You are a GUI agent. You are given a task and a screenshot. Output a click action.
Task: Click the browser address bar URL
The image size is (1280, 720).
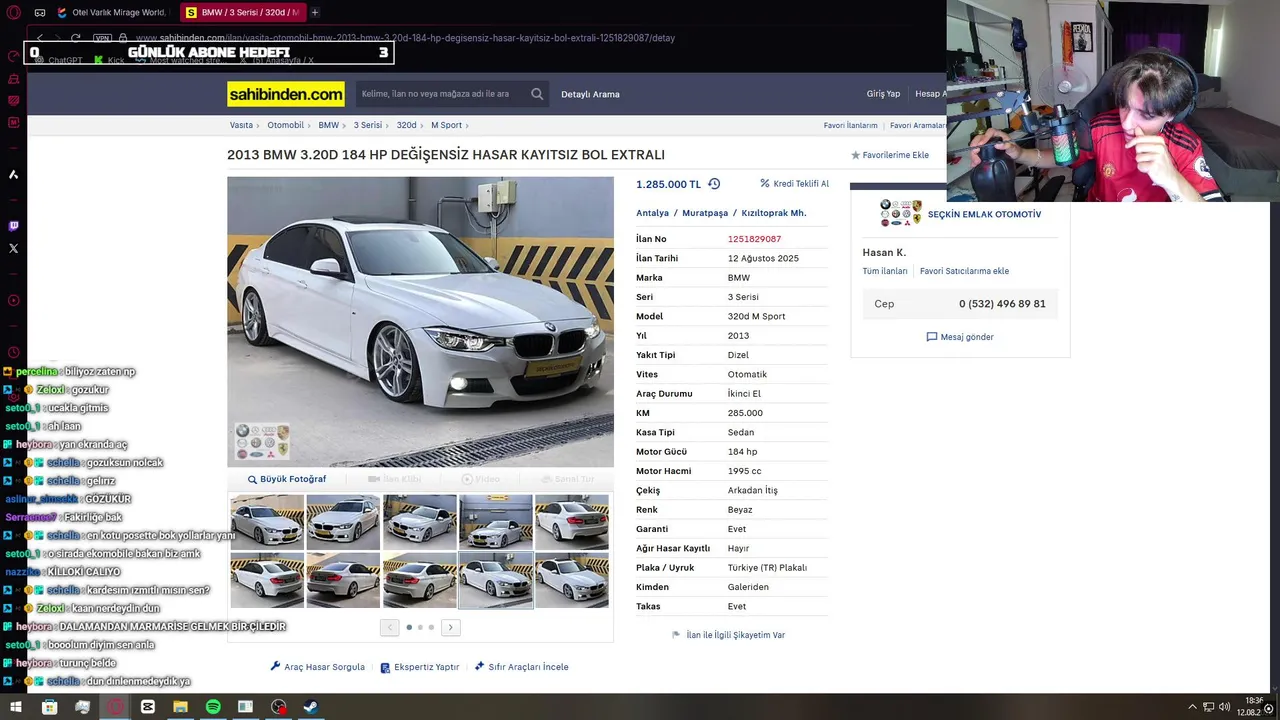[x=405, y=38]
